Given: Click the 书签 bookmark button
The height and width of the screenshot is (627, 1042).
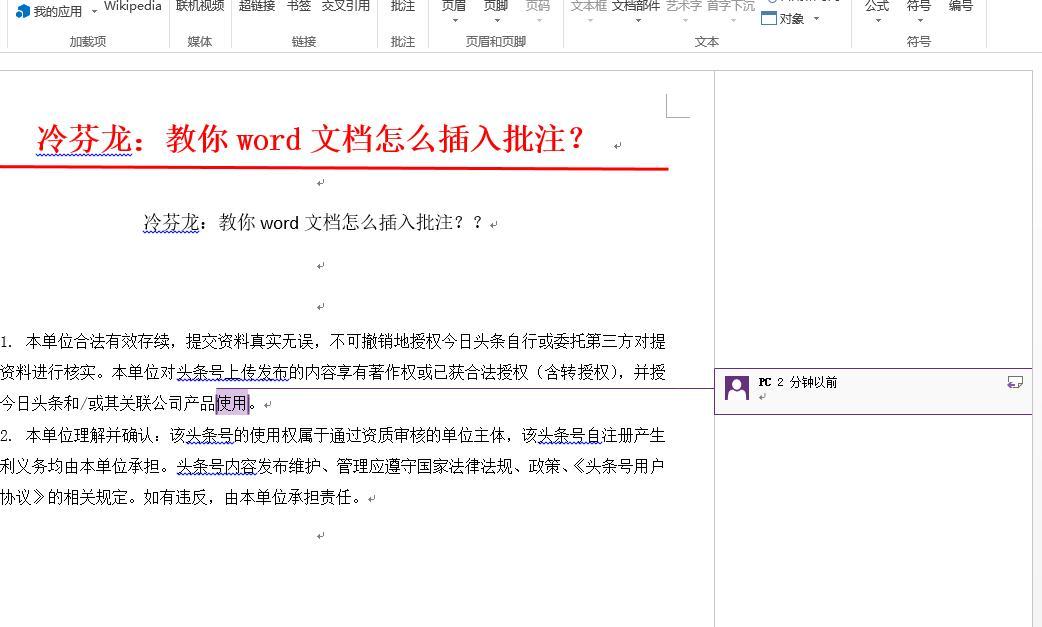Looking at the screenshot, I should 298,7.
